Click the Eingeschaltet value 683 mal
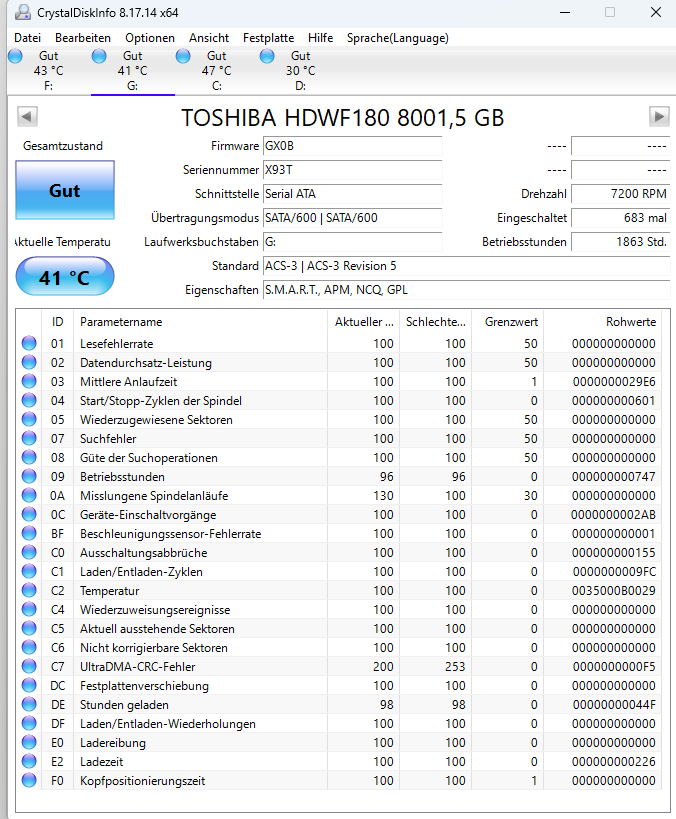Image resolution: width=676 pixels, height=819 pixels. click(x=621, y=218)
